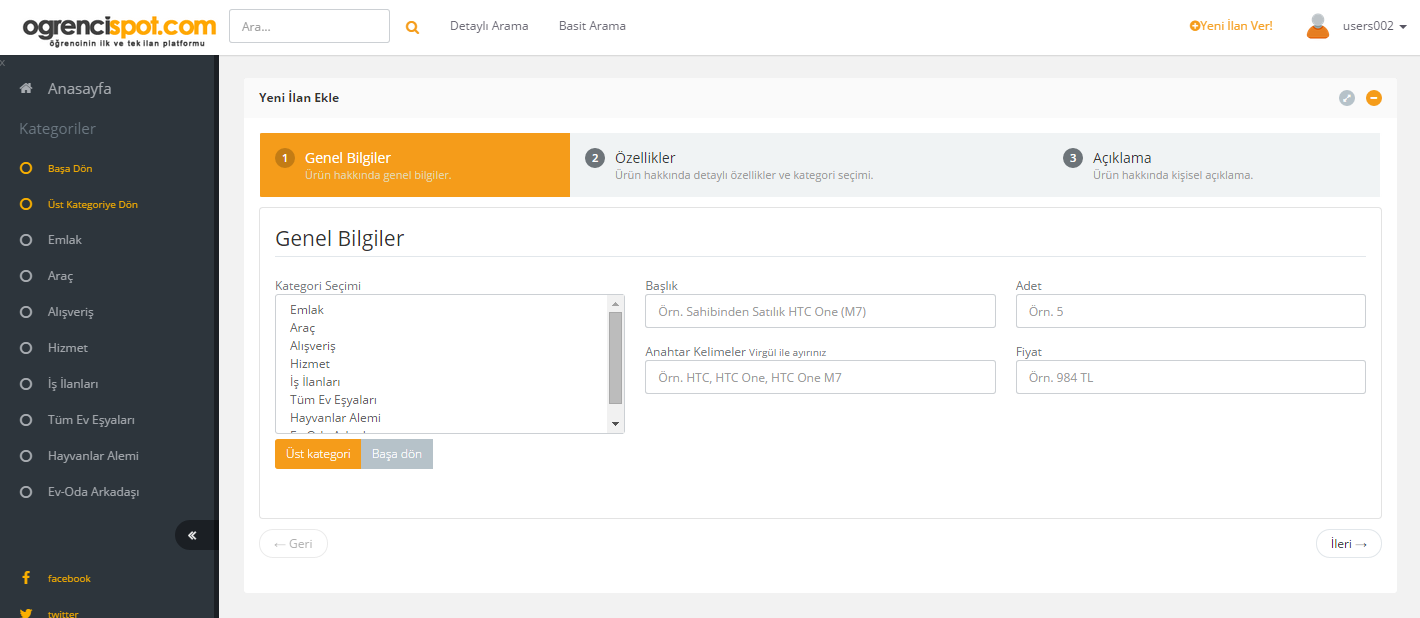This screenshot has height=618, width=1420.
Task: Open İş İlanları category in sidebar
Action: (x=73, y=384)
